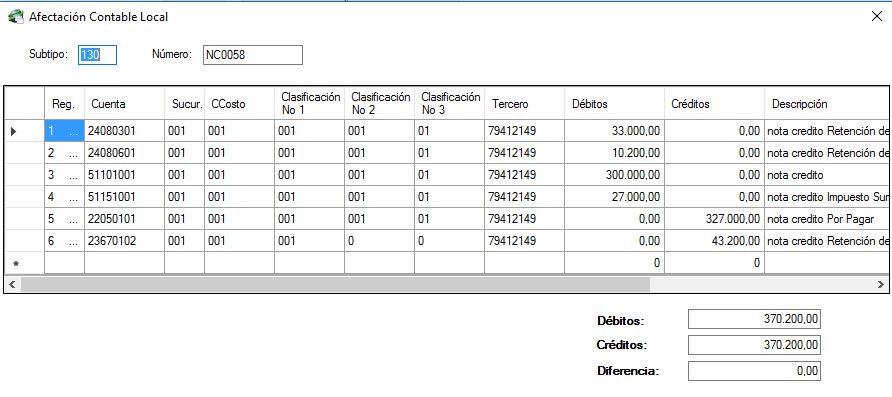This screenshot has width=892, height=397.
Task: Select account cell 51151001
Action: point(124,197)
